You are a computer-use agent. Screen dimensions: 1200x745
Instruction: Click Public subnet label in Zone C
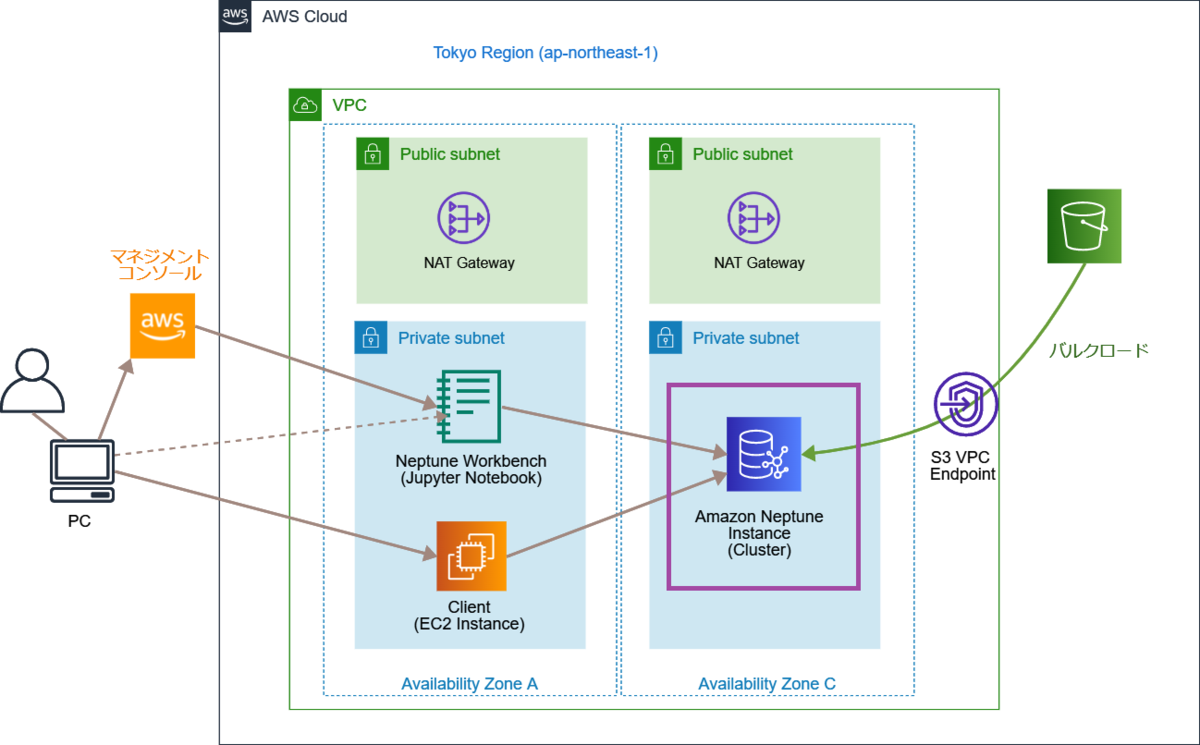click(743, 154)
